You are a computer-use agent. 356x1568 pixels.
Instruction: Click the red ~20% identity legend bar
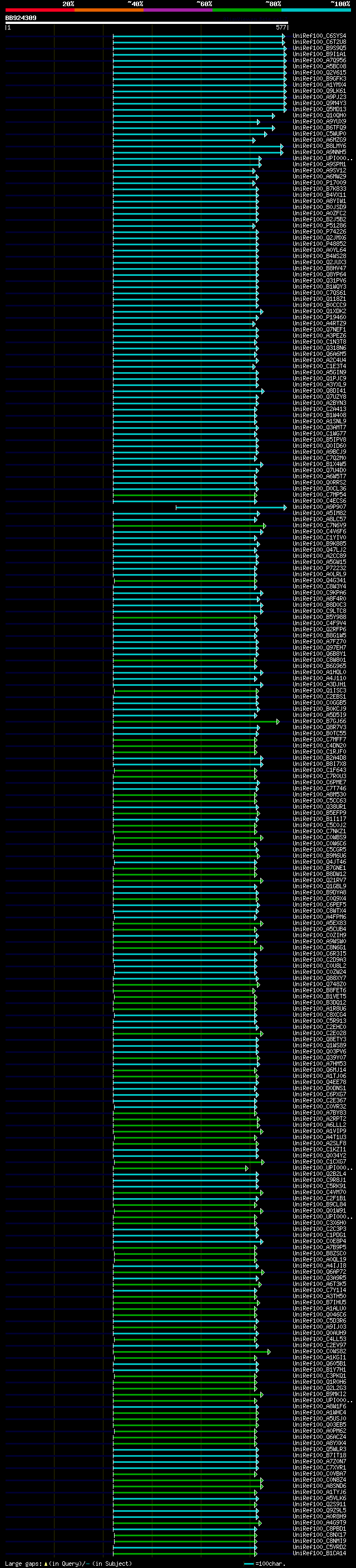[x=39, y=10]
